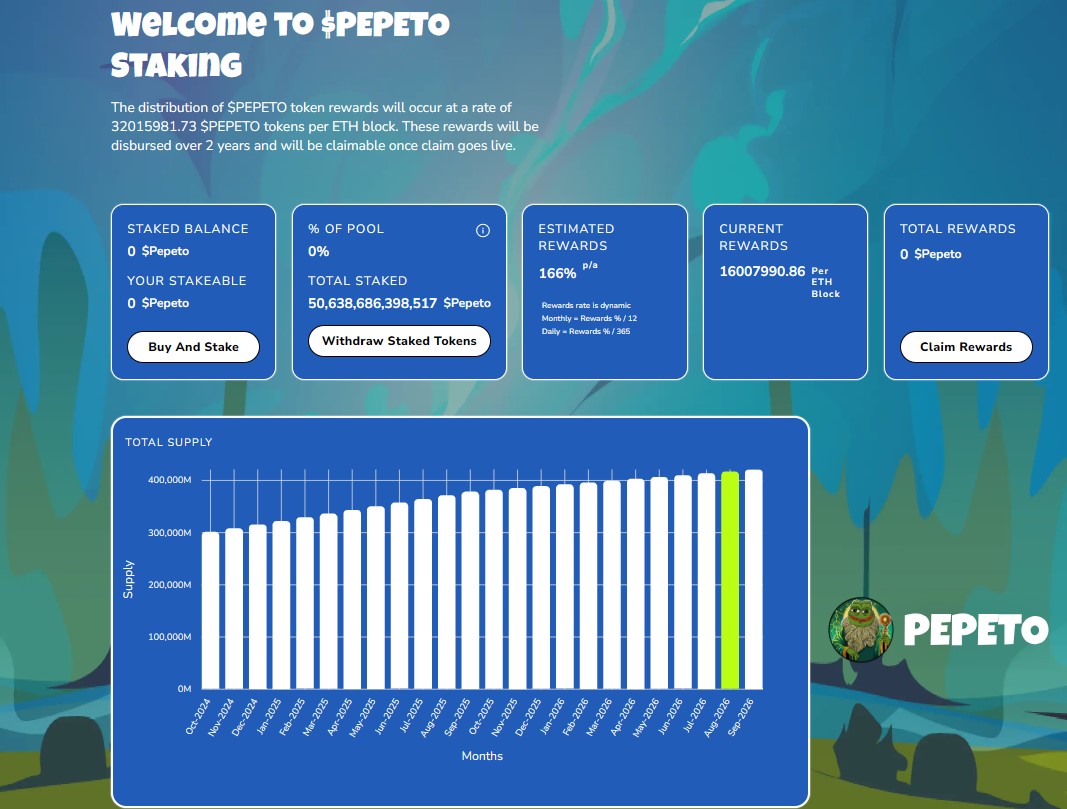
Task: Click the 400,000M axis label
Action: tap(169, 480)
